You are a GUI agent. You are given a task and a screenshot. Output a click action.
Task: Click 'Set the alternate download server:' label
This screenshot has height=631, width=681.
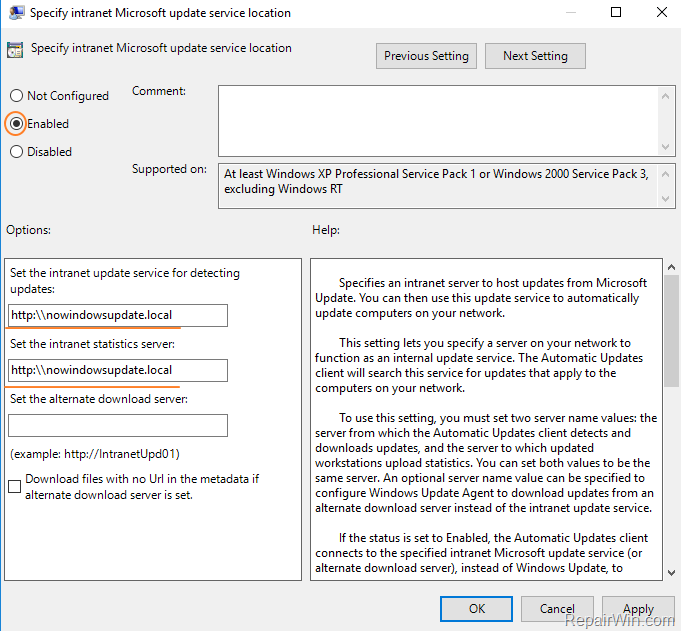click(99, 399)
